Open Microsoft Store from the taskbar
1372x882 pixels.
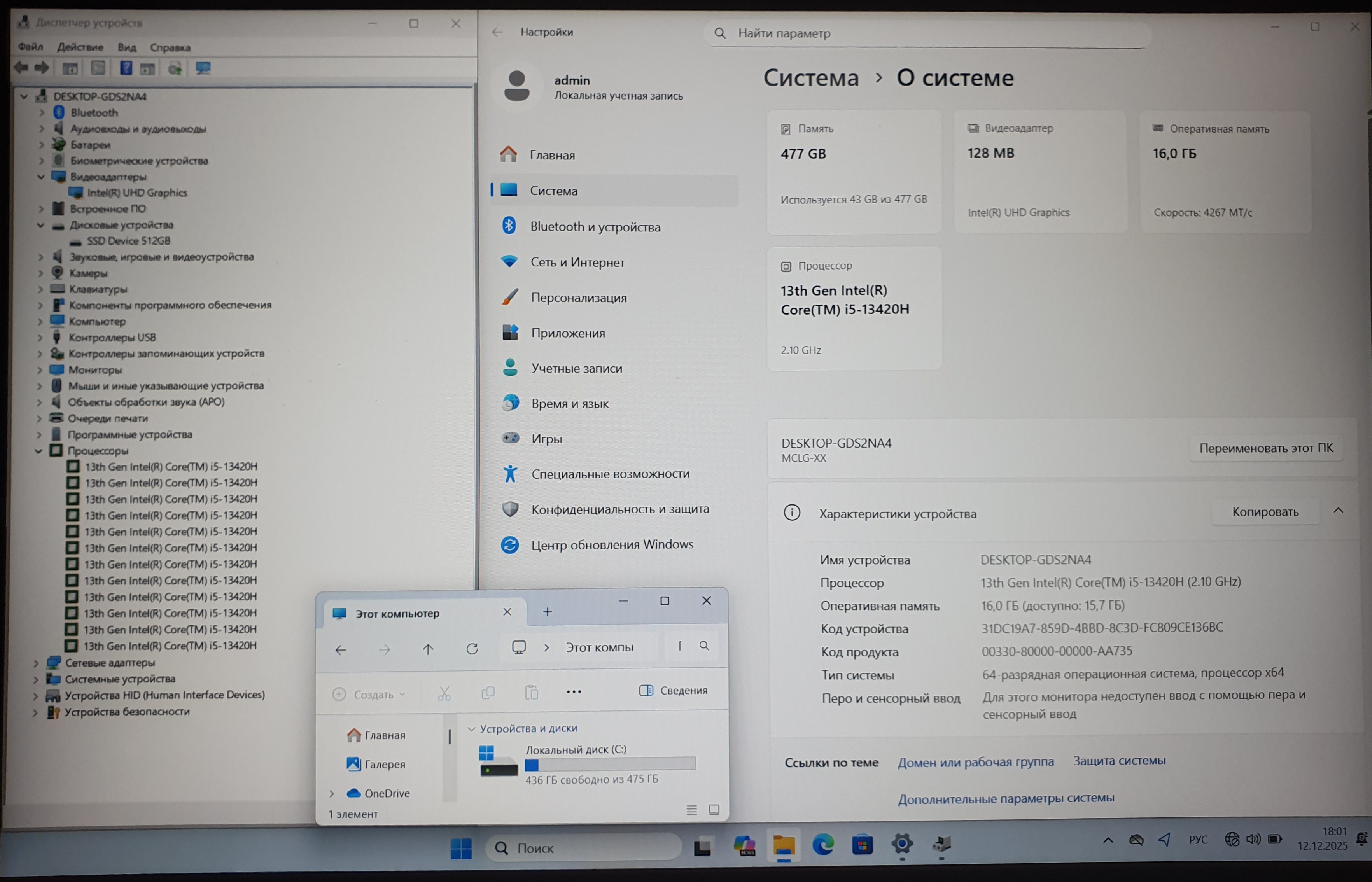[x=863, y=845]
